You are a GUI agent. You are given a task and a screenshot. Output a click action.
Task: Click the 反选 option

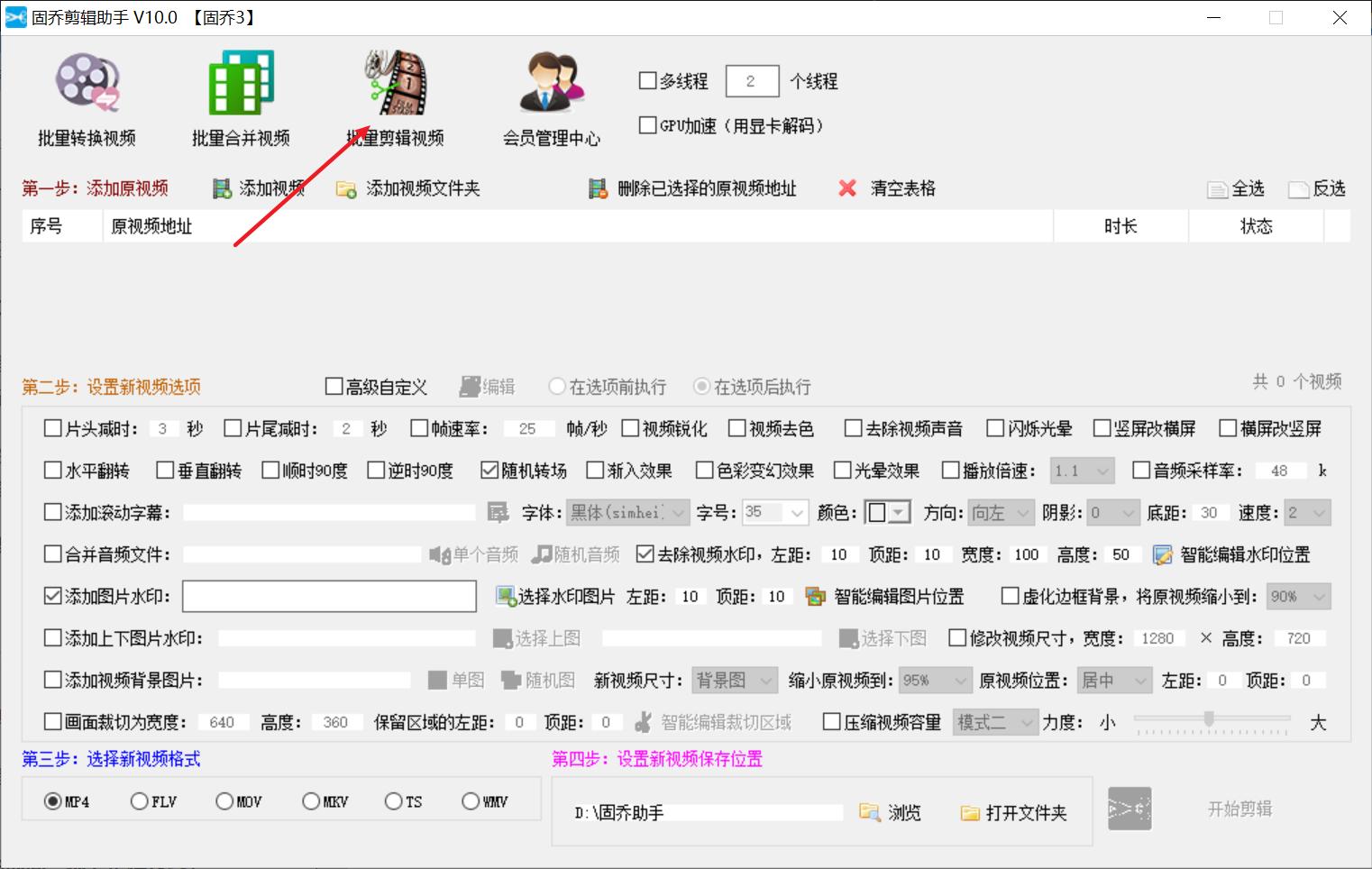pyautogui.click(x=1317, y=188)
